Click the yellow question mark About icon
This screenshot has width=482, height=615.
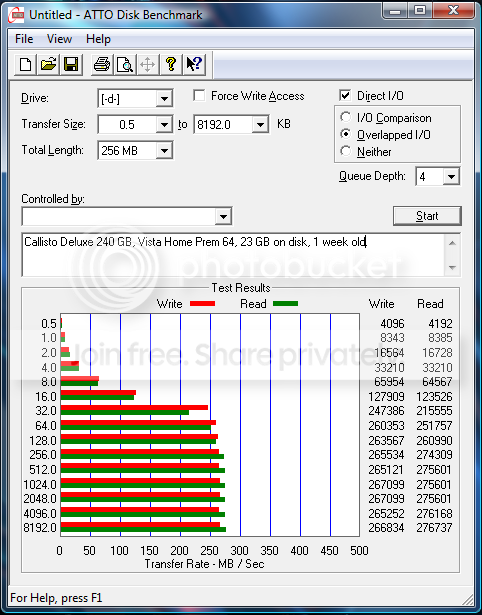click(x=171, y=64)
